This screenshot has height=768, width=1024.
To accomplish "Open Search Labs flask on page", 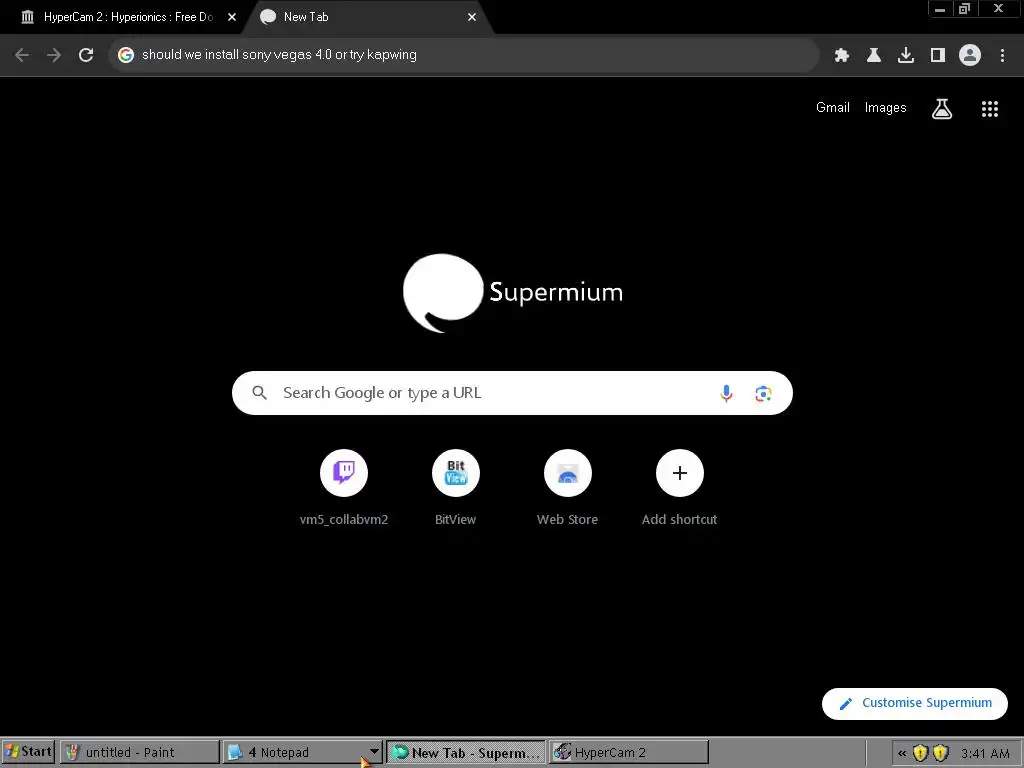I will pos(942,108).
